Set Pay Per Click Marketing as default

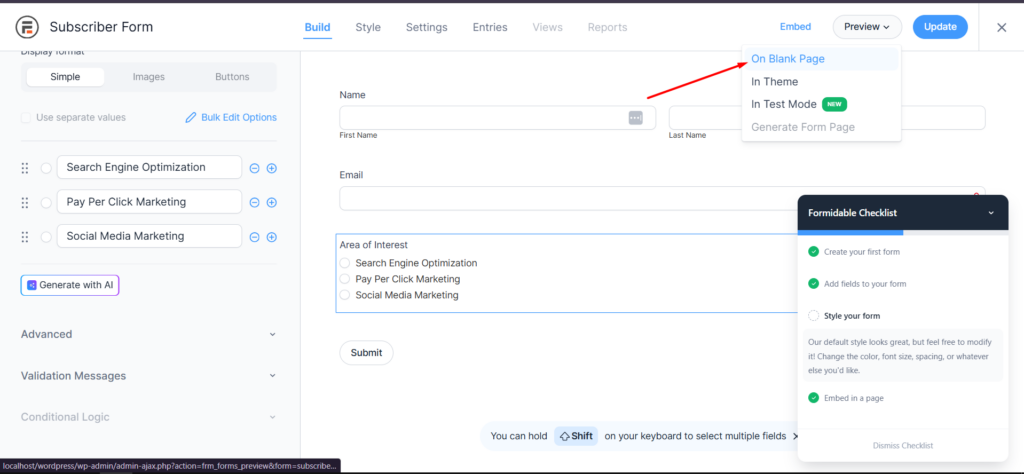46,203
